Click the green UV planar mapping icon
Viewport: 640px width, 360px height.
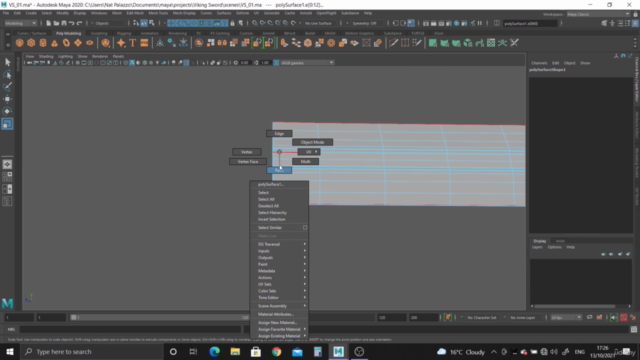[x=433, y=43]
